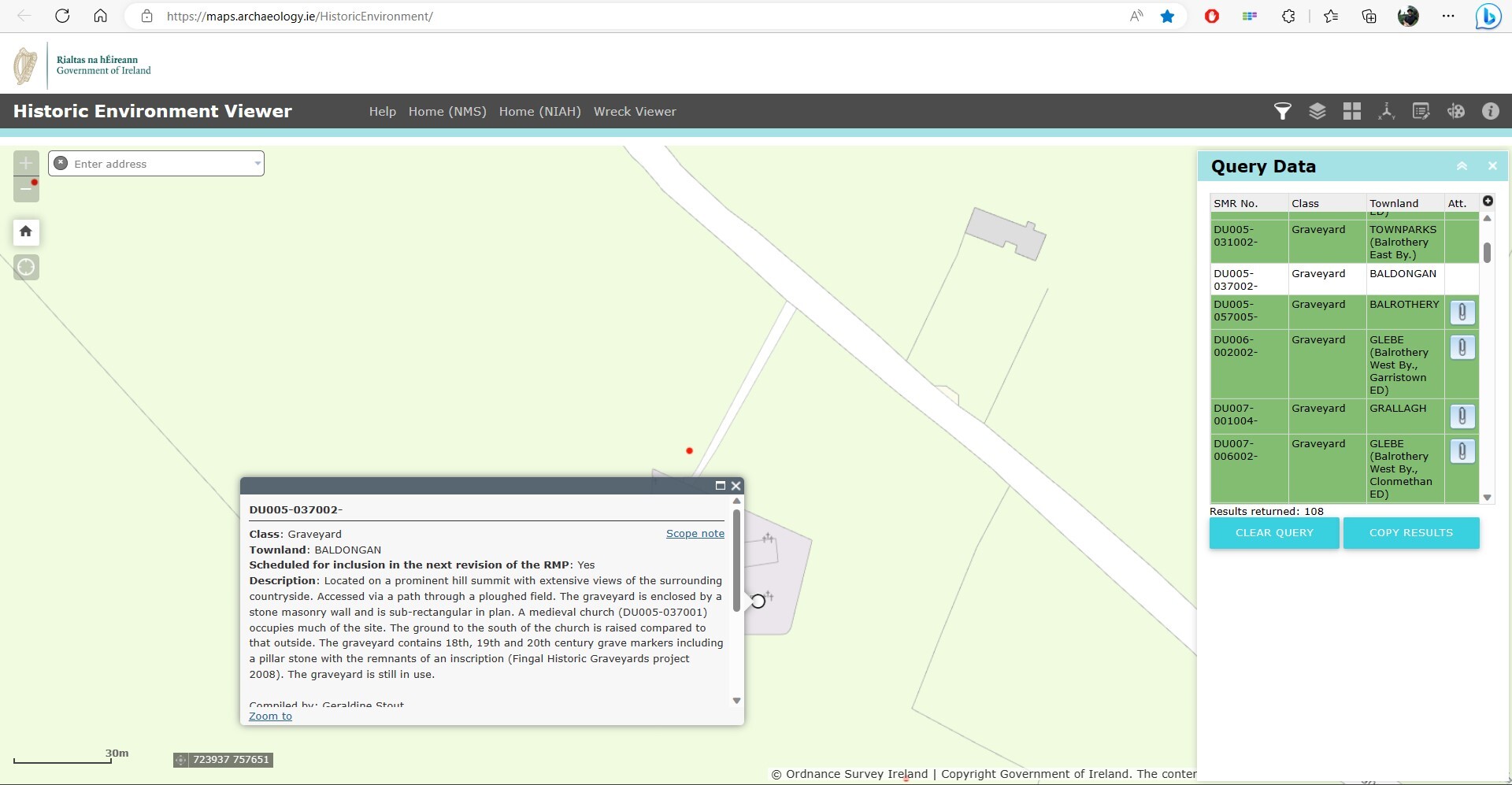
Task: Open the draw palette tool
Action: (1456, 111)
